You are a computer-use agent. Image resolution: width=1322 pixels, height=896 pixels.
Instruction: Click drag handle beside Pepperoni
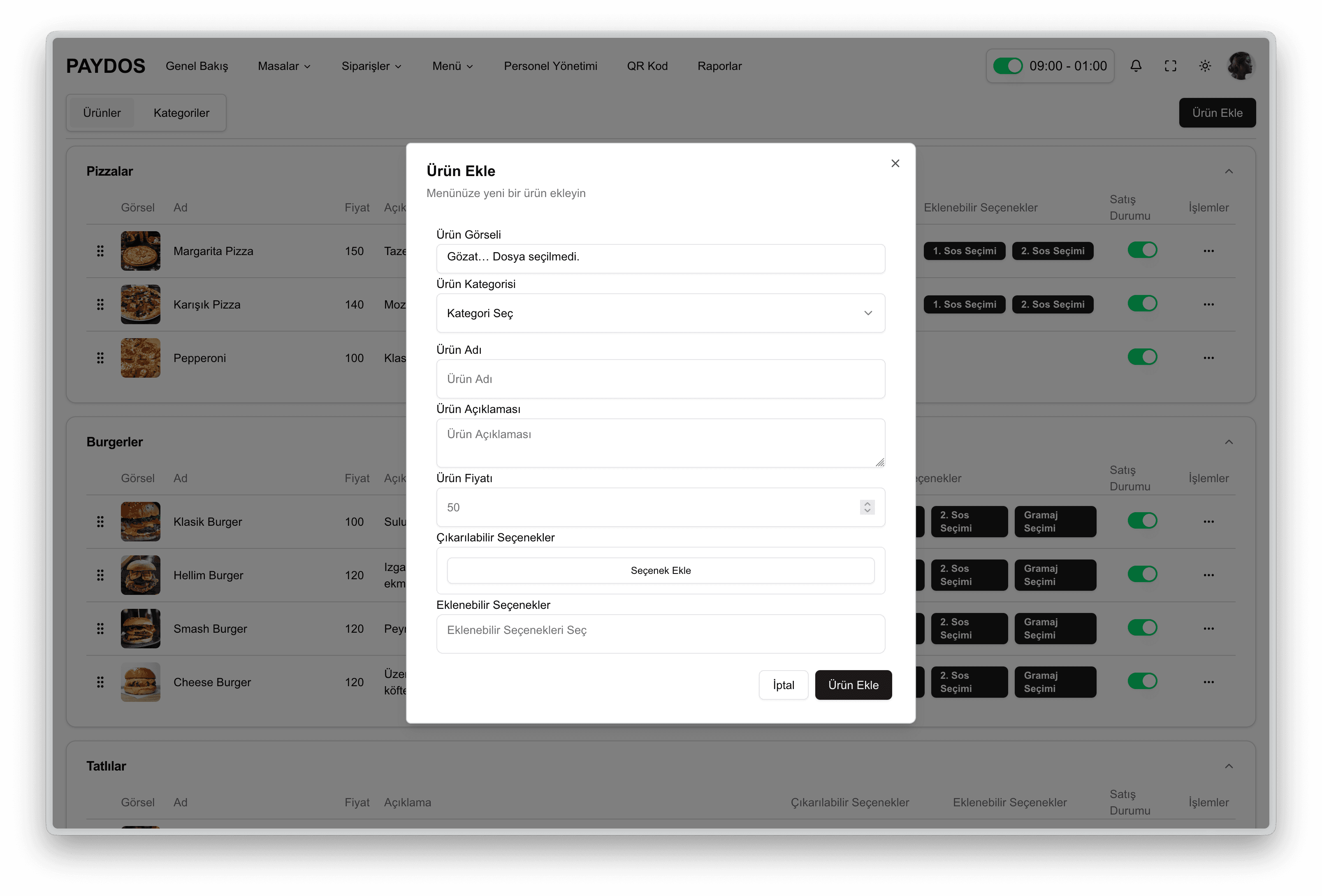coord(100,358)
